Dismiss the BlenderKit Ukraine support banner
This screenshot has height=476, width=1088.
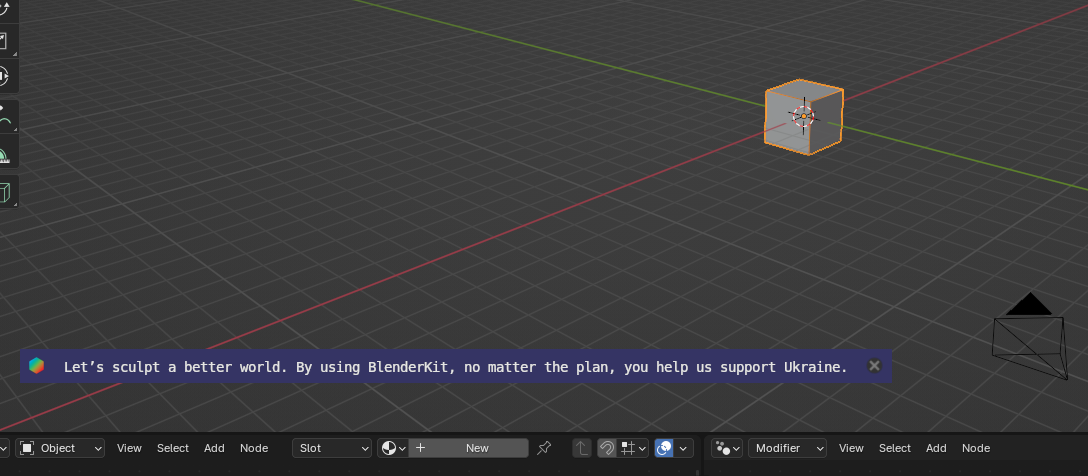point(874,366)
